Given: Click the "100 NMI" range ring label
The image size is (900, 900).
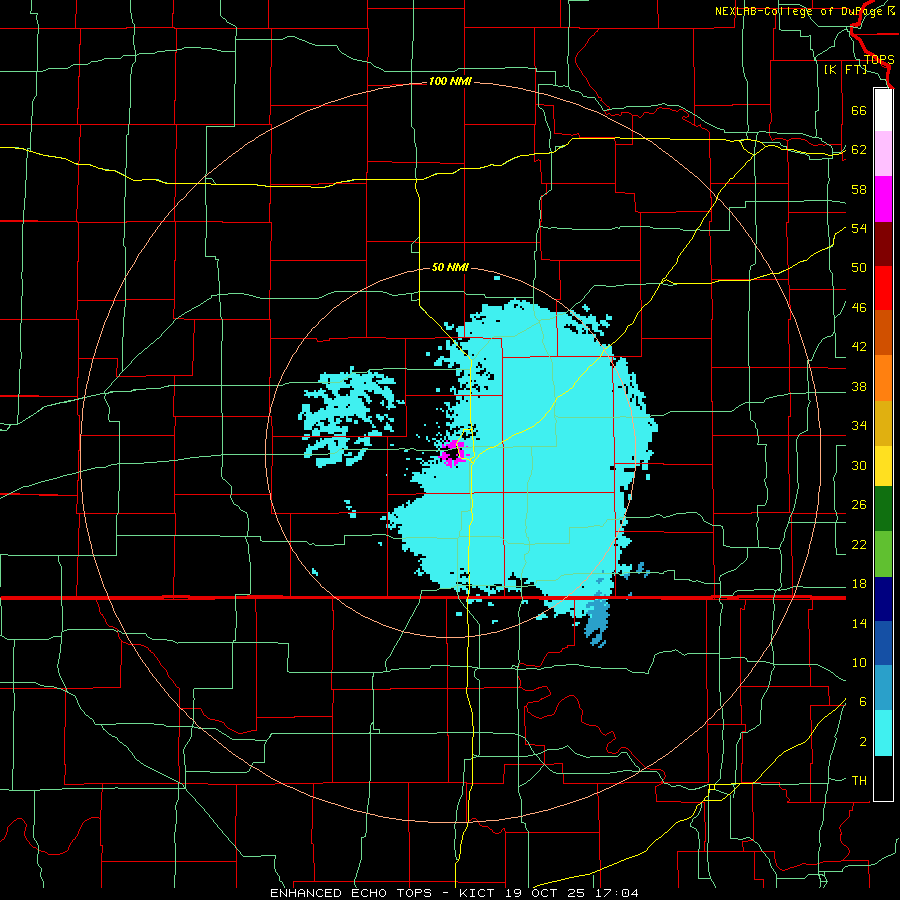Looking at the screenshot, I should [x=450, y=82].
